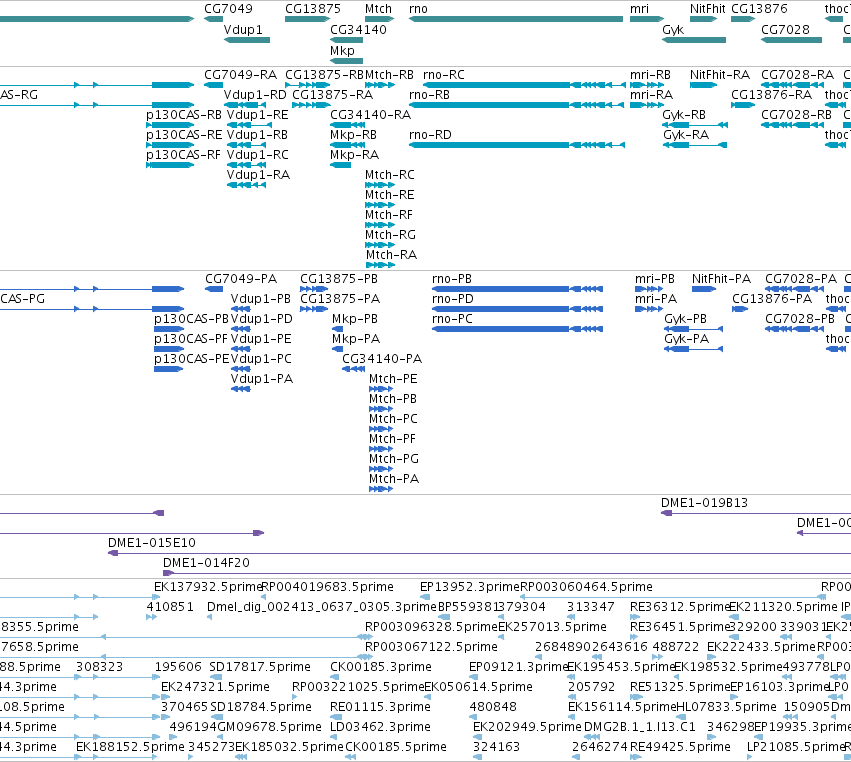Screen dimensions: 851x762
Task: Click transcript Gyk-RB
Action: (684, 115)
